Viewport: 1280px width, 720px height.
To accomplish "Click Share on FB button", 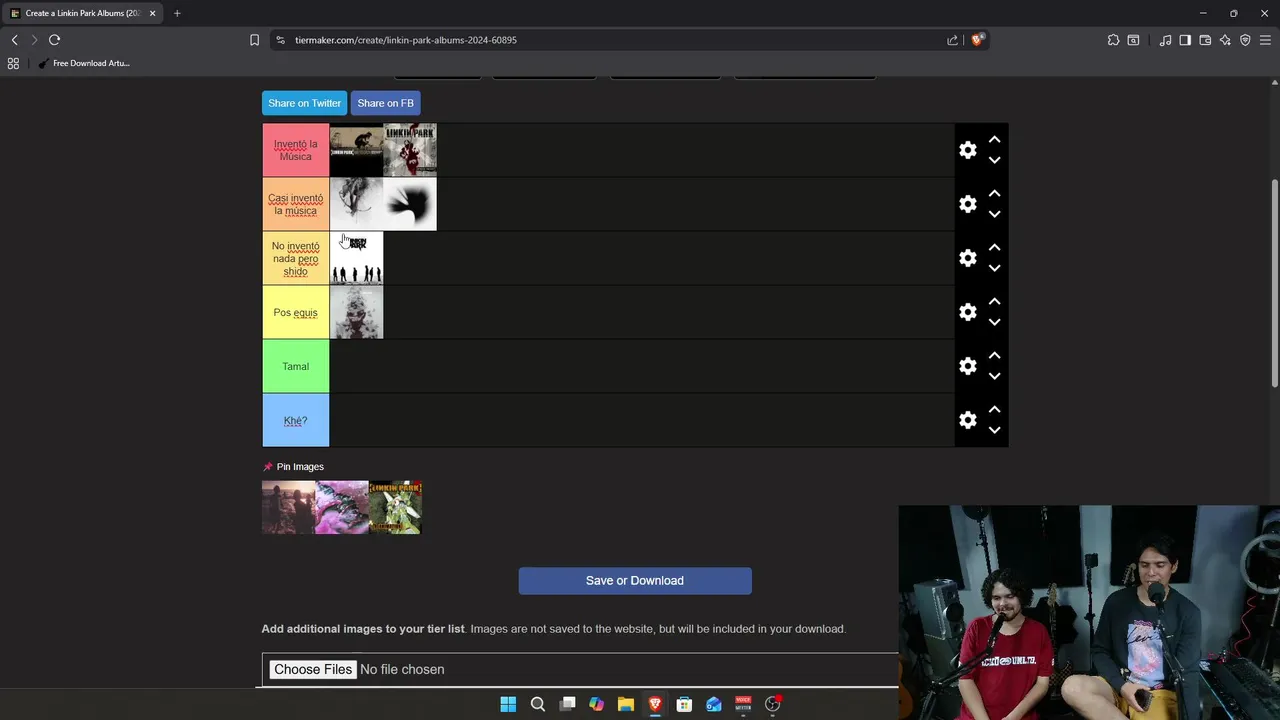I will pos(385,103).
